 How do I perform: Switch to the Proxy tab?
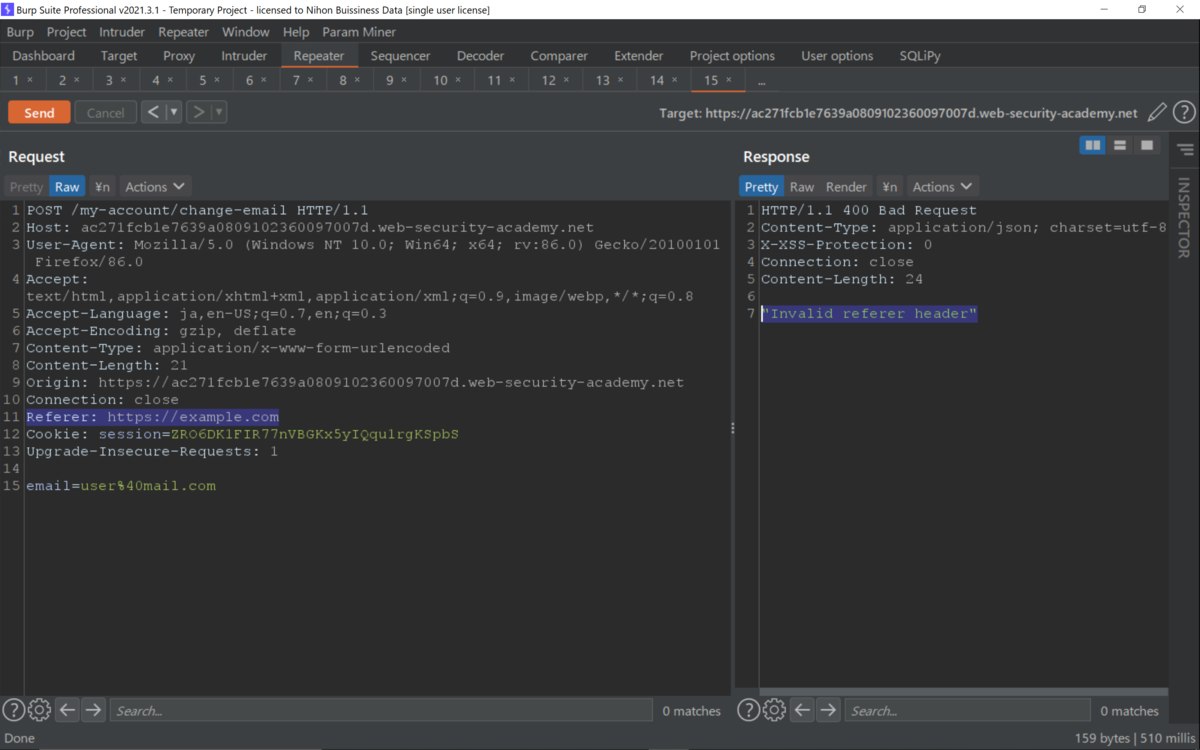coord(179,56)
